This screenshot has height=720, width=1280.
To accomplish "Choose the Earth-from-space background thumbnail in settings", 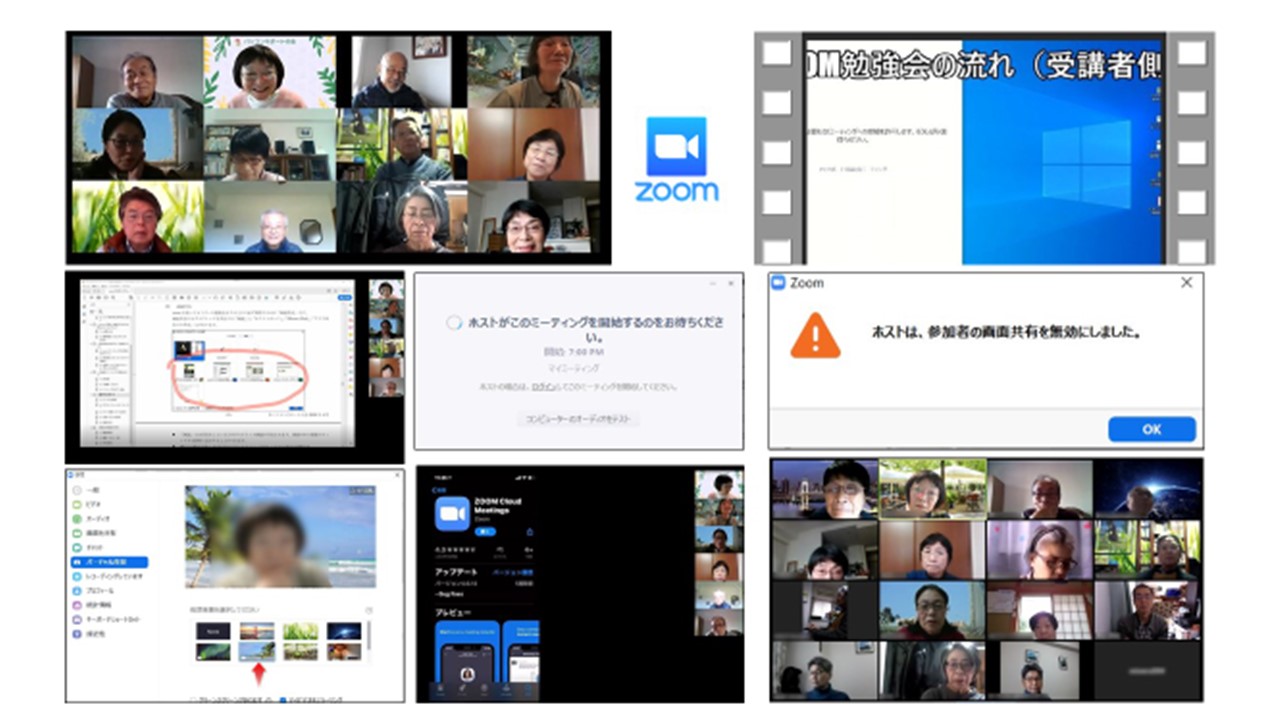I will click(x=344, y=631).
